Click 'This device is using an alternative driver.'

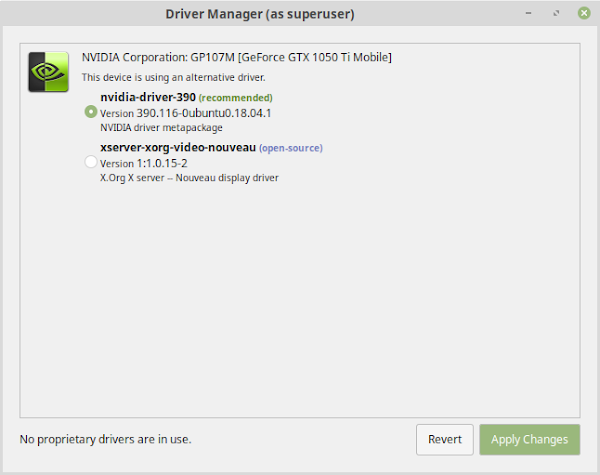coord(173,77)
